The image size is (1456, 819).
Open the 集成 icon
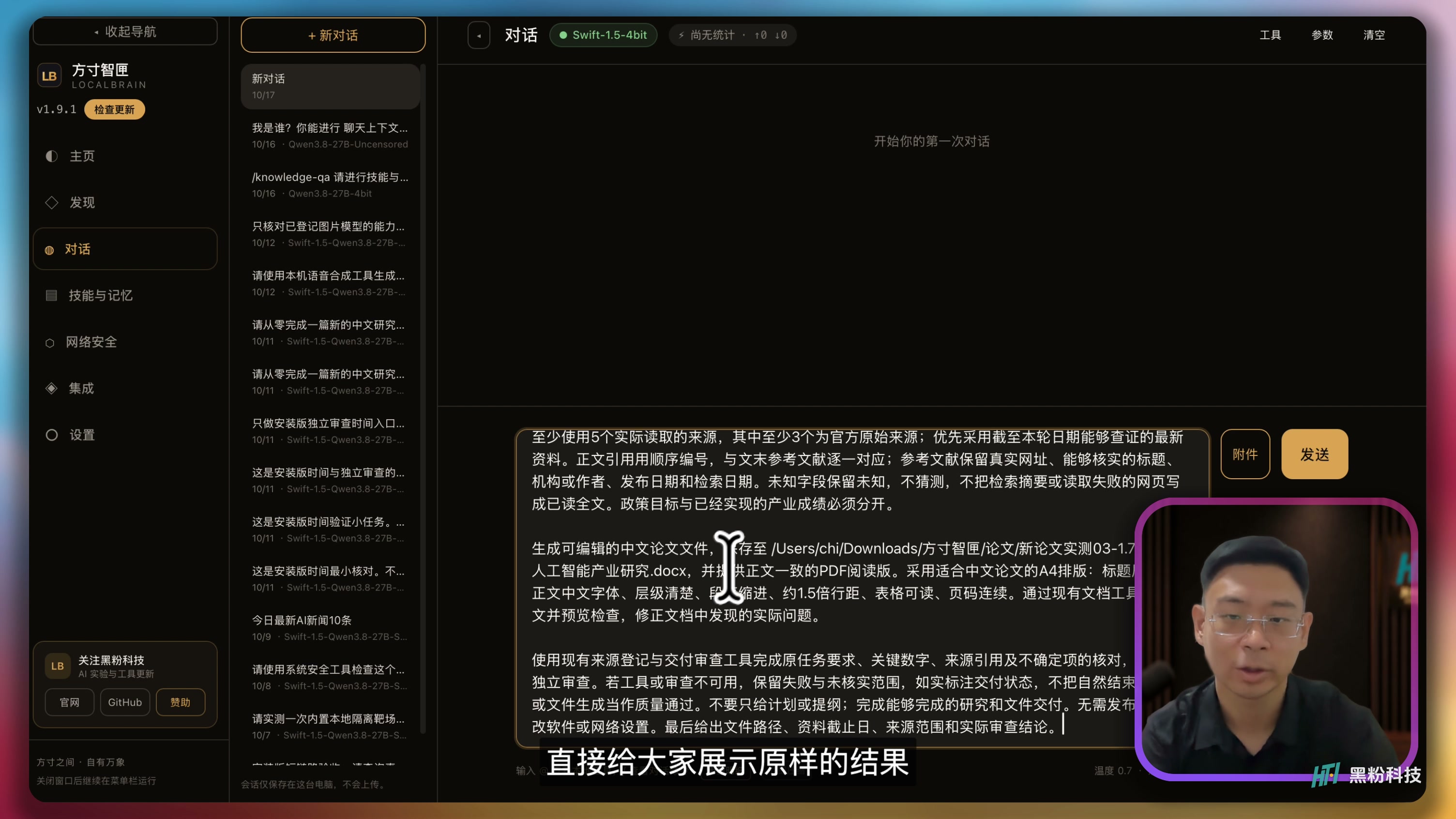(51, 388)
